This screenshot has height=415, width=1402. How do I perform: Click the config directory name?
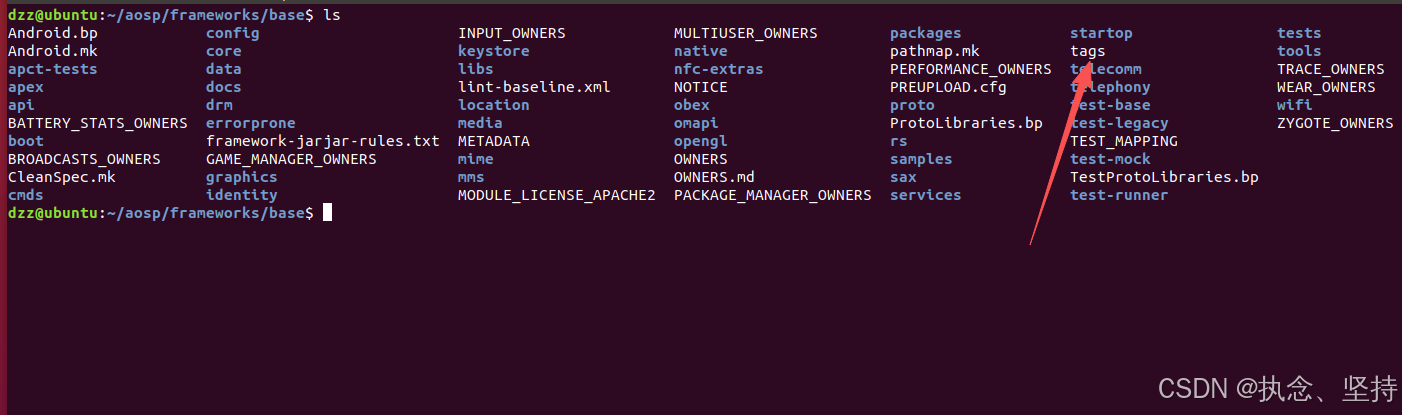[x=233, y=33]
